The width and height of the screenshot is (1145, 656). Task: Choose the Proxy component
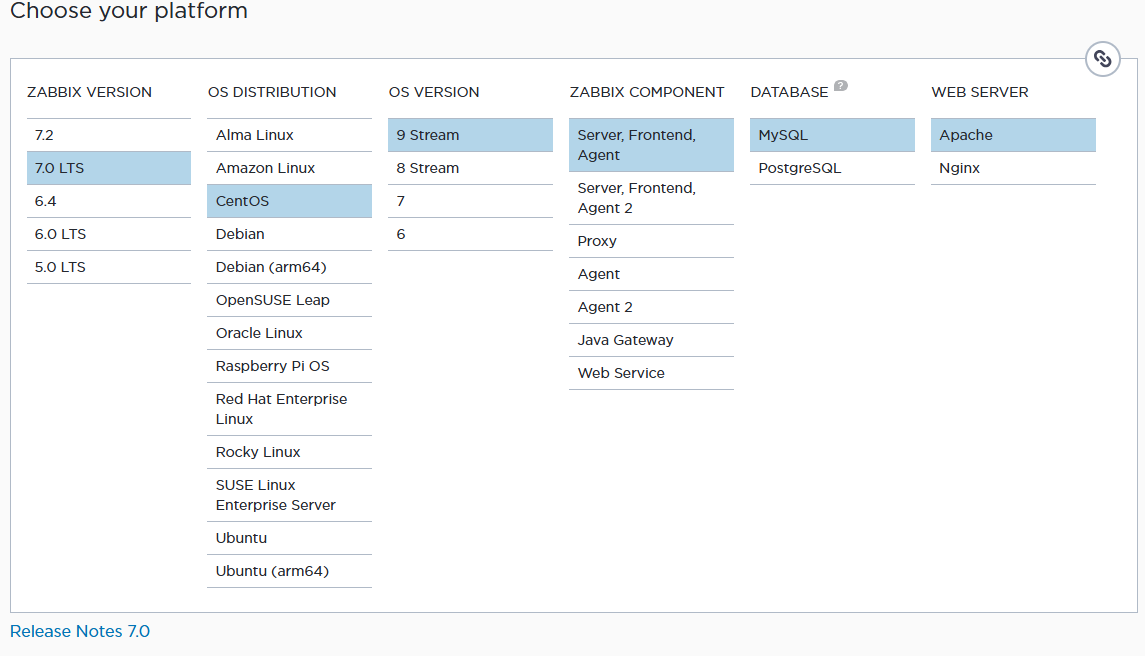(x=651, y=241)
